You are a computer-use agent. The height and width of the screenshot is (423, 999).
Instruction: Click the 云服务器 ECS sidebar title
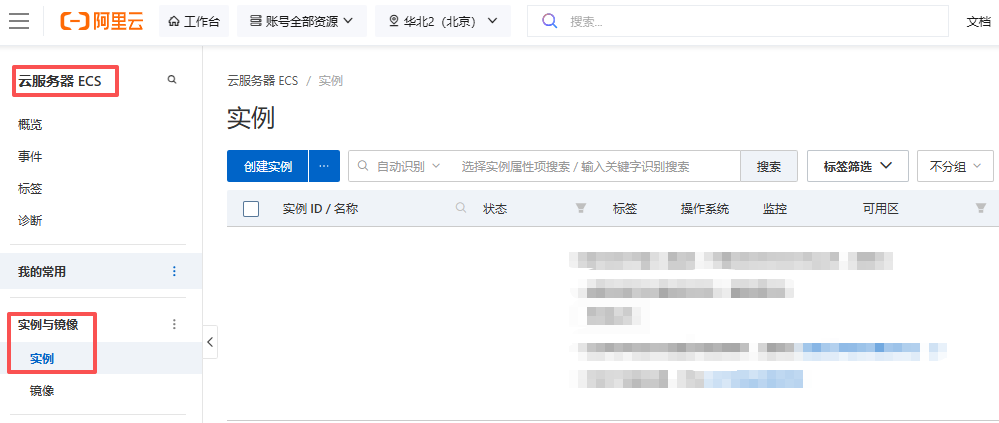[x=59, y=81]
